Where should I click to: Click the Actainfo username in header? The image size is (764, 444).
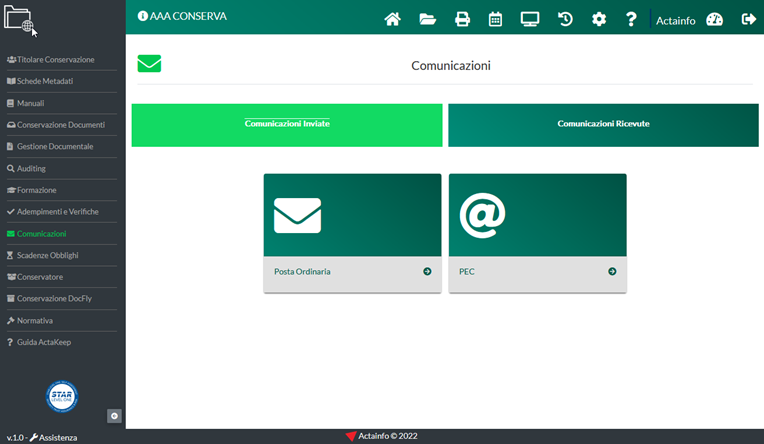point(676,19)
